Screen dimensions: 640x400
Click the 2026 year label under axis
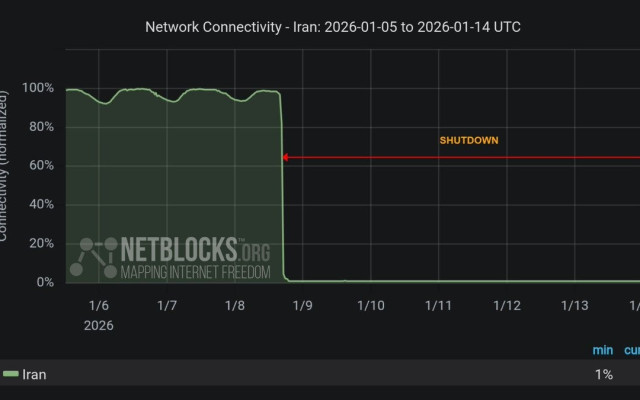tap(98, 325)
